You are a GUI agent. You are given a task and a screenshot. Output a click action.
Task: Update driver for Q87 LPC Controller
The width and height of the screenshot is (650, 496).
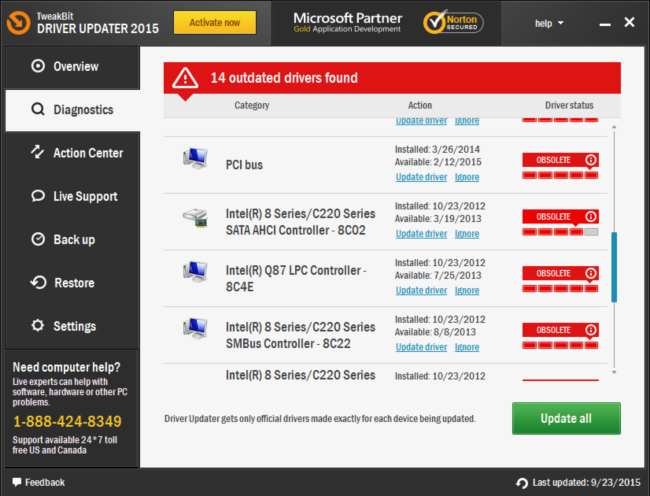click(x=421, y=290)
